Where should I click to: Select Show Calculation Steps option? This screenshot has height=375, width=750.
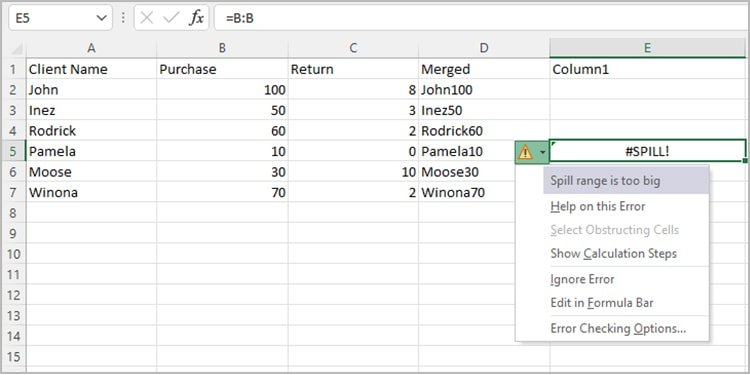pyautogui.click(x=613, y=254)
